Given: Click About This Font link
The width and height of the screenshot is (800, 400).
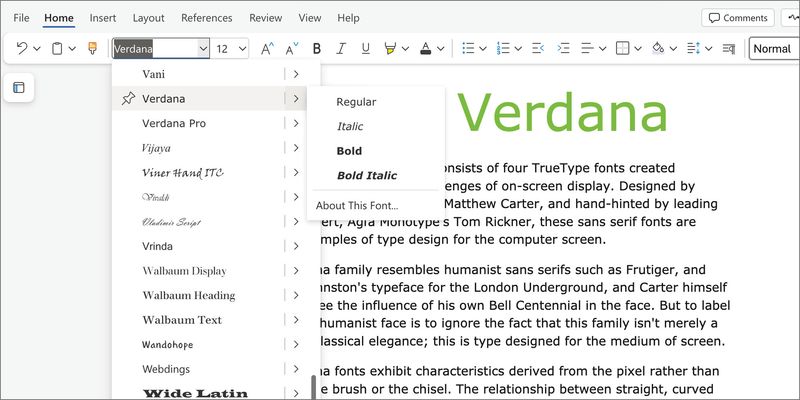Looking at the screenshot, I should tap(356, 205).
